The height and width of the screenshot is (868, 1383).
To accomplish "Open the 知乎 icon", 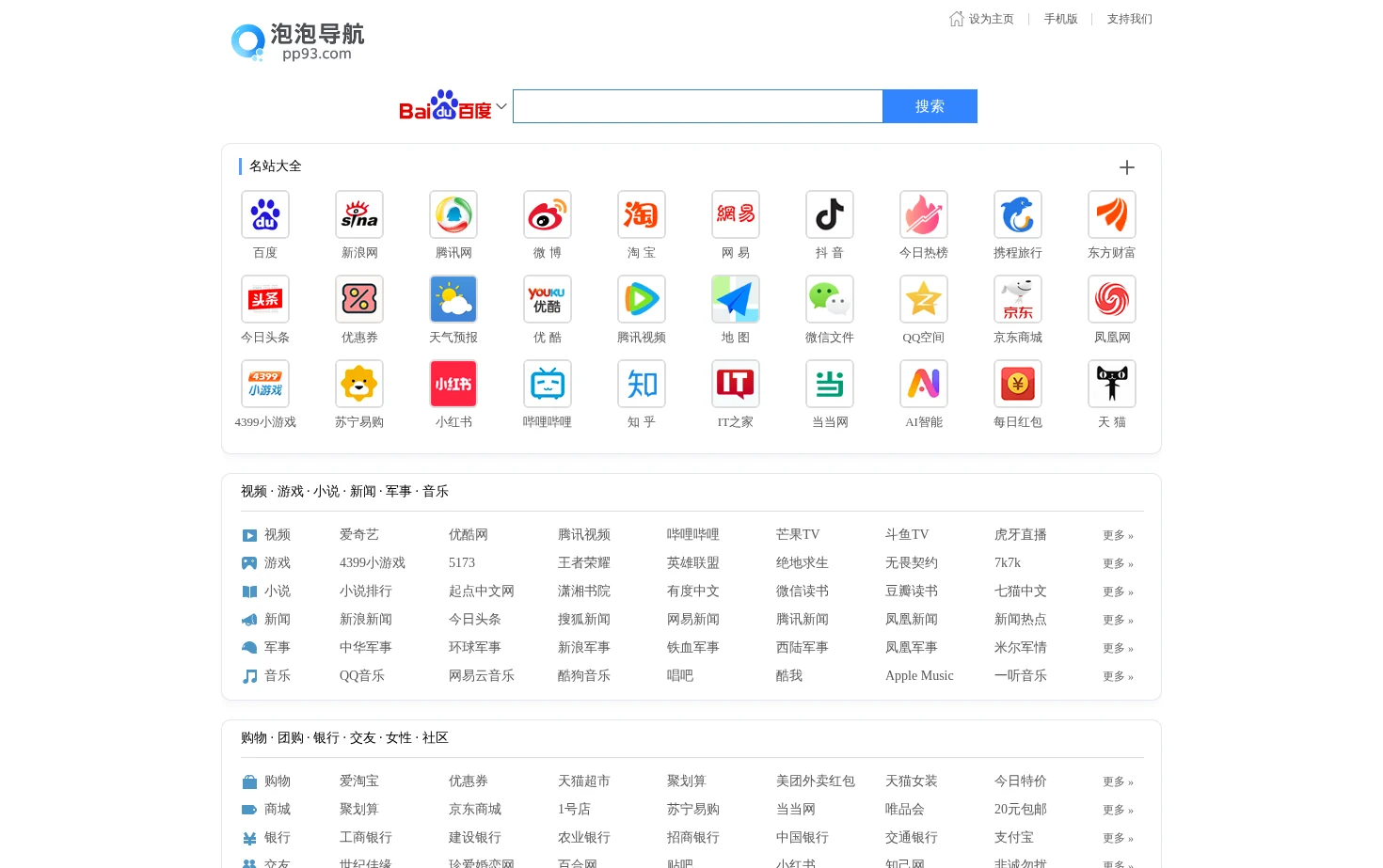I will 642,384.
